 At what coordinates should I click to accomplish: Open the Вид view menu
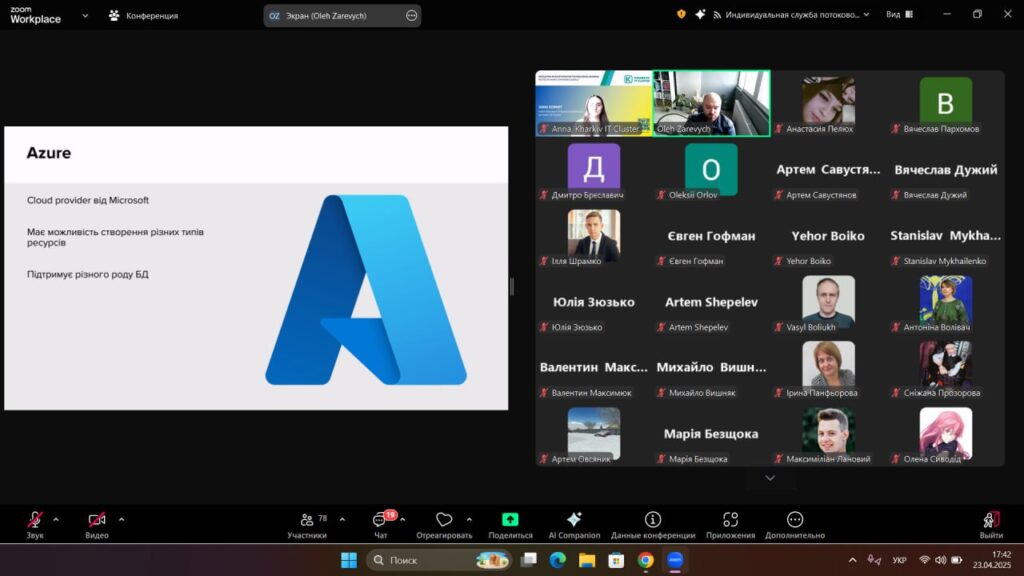tap(899, 14)
